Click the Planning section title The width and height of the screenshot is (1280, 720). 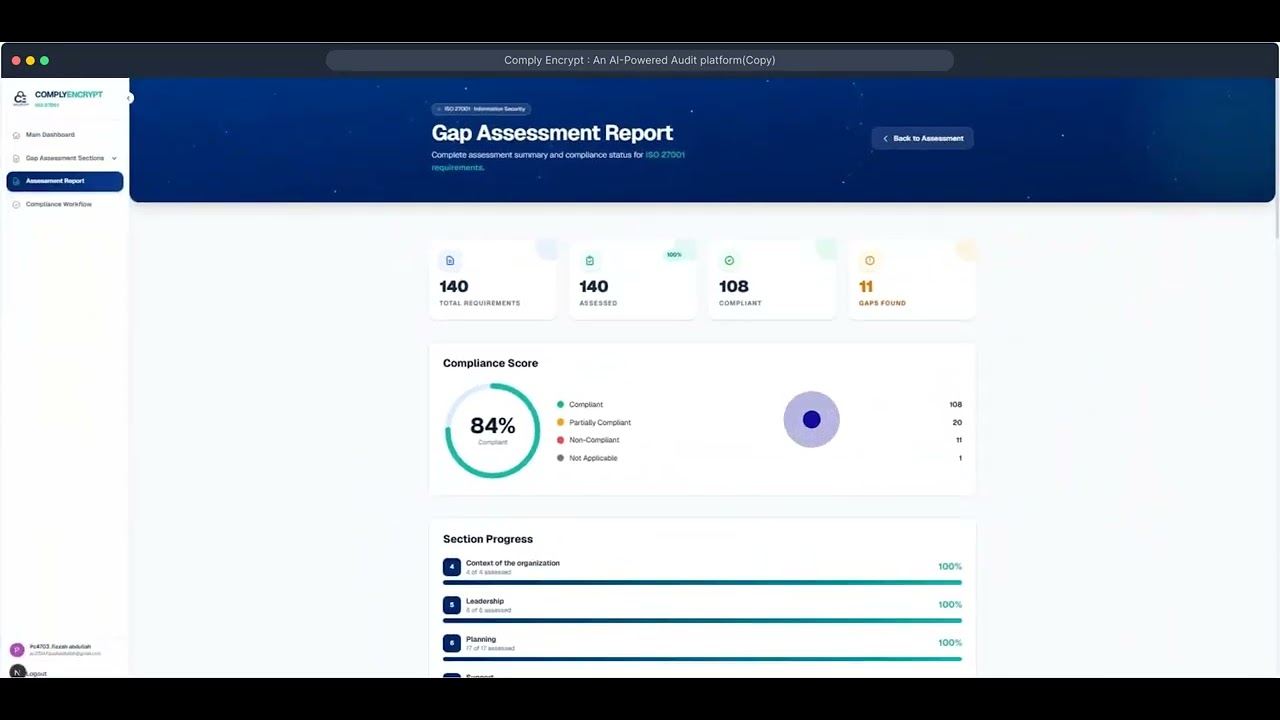coord(481,639)
